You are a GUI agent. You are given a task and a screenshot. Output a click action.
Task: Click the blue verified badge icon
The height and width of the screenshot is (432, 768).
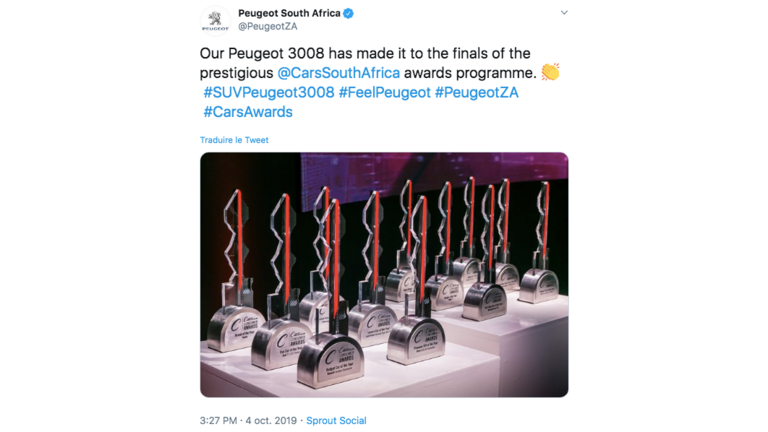(x=349, y=13)
